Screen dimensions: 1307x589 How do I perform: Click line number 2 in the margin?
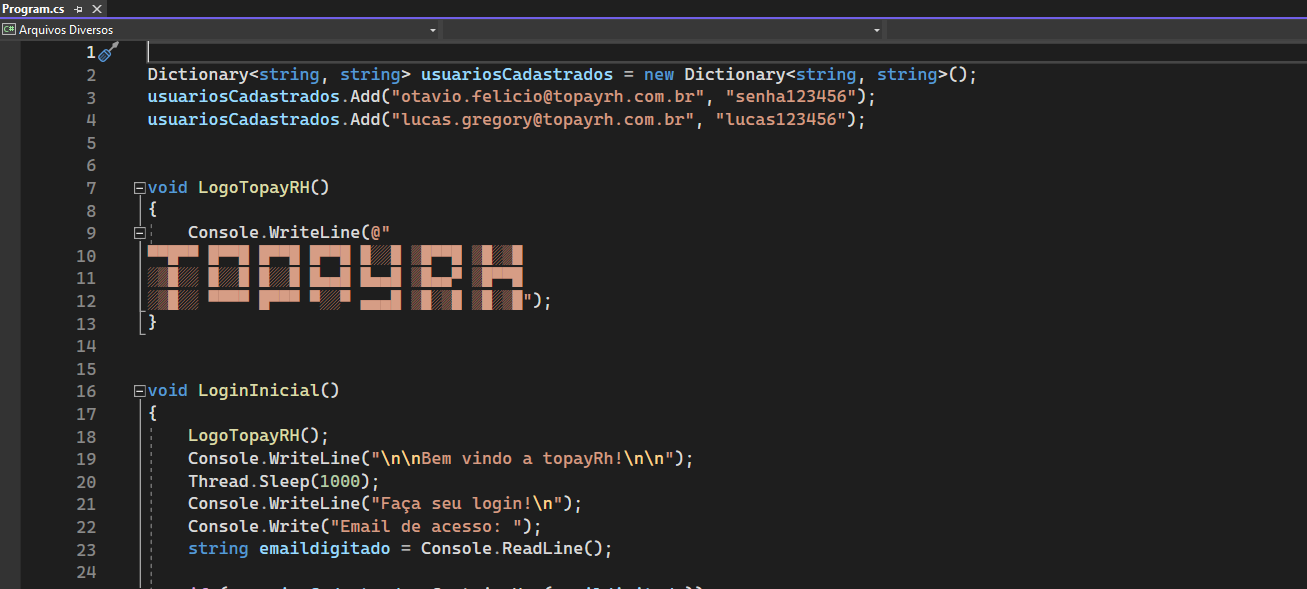(x=91, y=75)
